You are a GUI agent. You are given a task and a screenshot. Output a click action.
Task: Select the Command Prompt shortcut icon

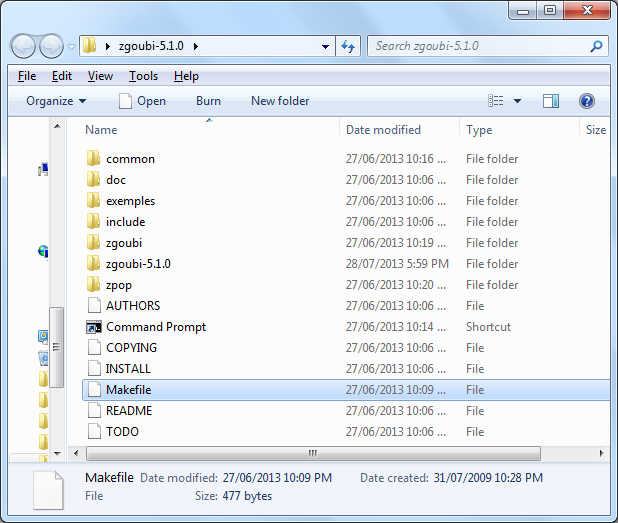[x=94, y=327]
